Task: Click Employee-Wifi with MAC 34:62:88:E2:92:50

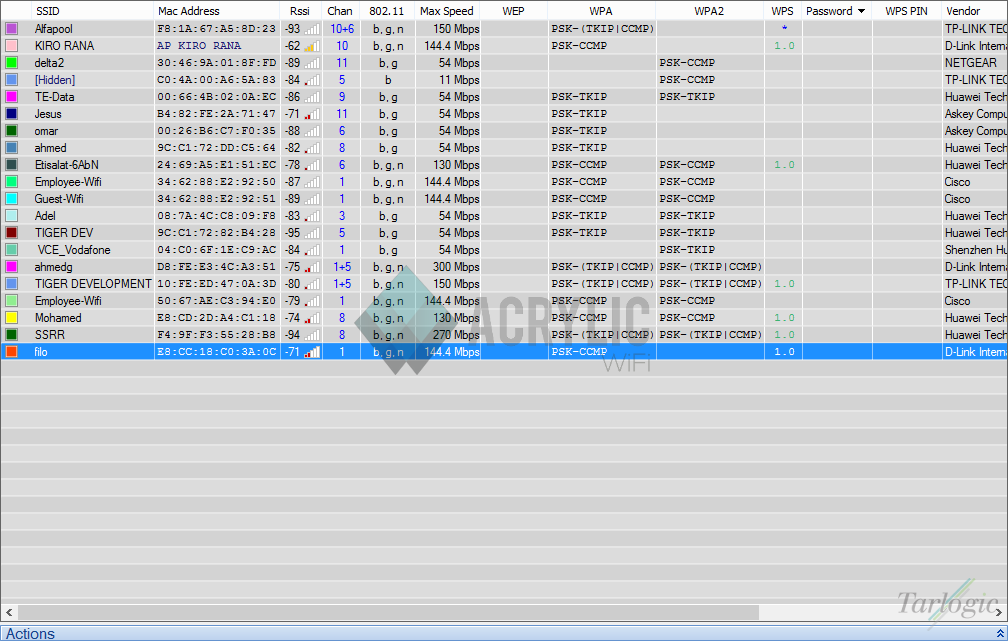Action: [68, 182]
